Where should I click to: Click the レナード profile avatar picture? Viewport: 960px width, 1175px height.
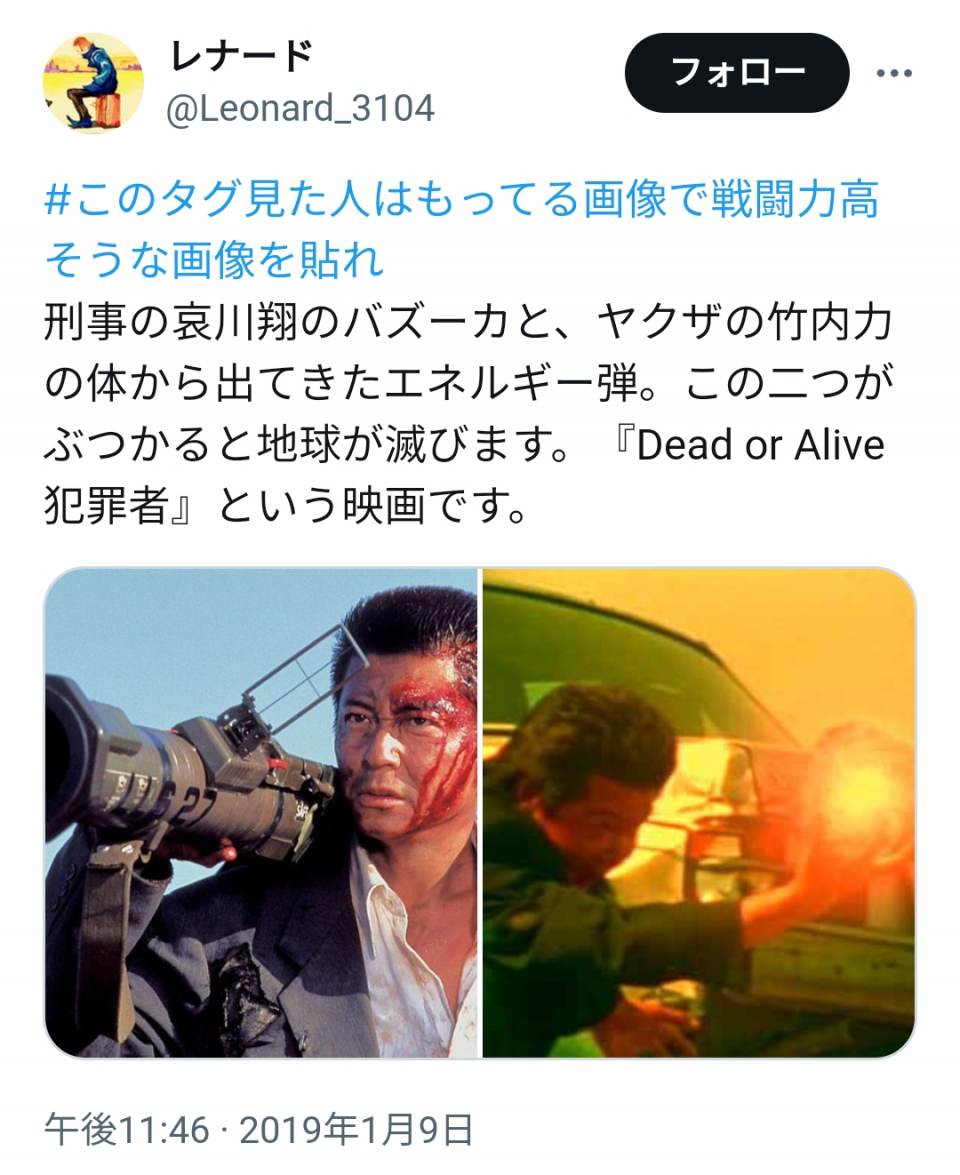point(93,82)
